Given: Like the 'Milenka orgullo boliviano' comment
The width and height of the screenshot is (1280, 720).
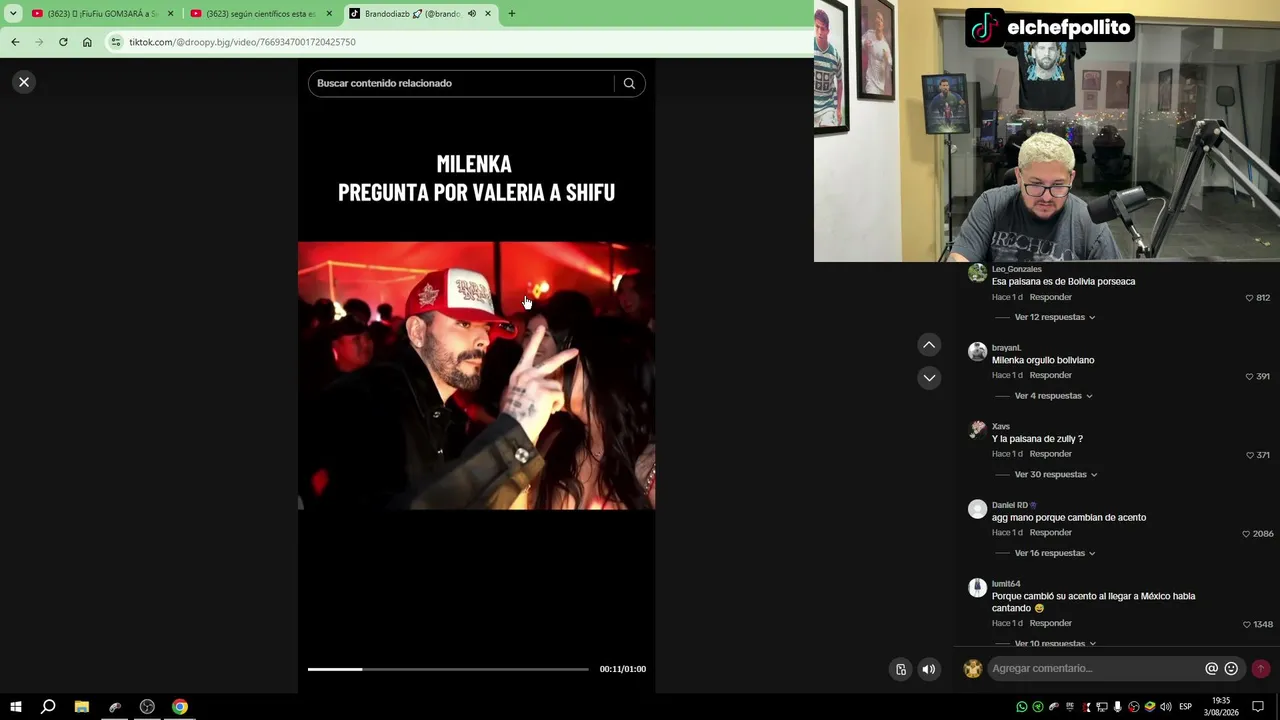Looking at the screenshot, I should (1249, 376).
